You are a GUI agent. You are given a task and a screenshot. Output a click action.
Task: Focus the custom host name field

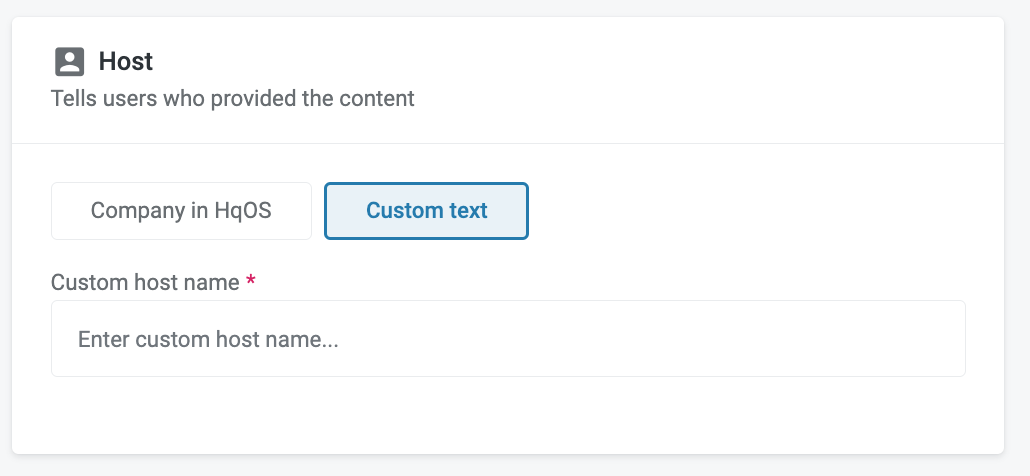(x=508, y=339)
